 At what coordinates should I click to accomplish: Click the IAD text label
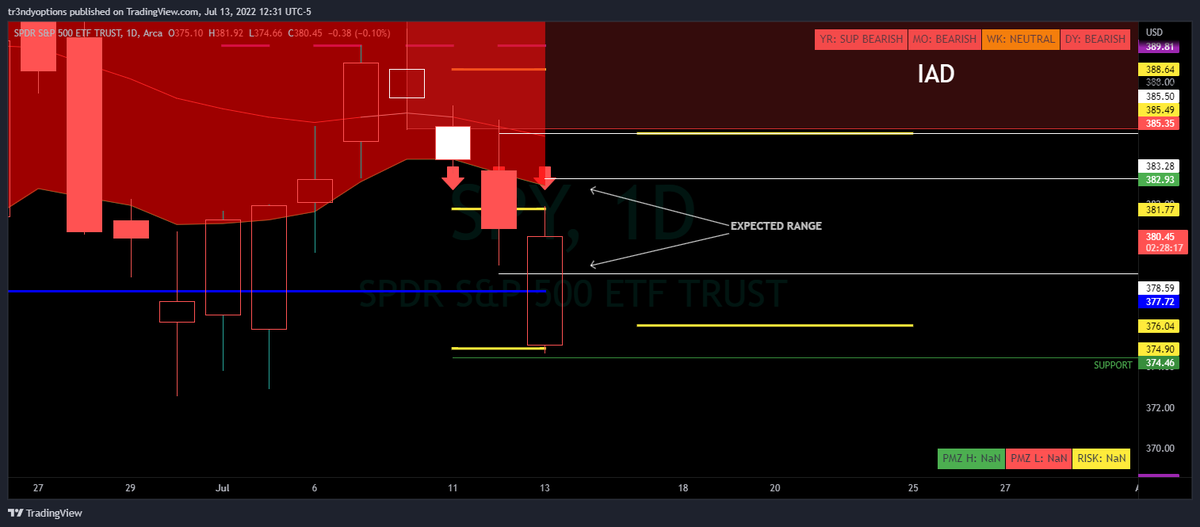[x=936, y=74]
